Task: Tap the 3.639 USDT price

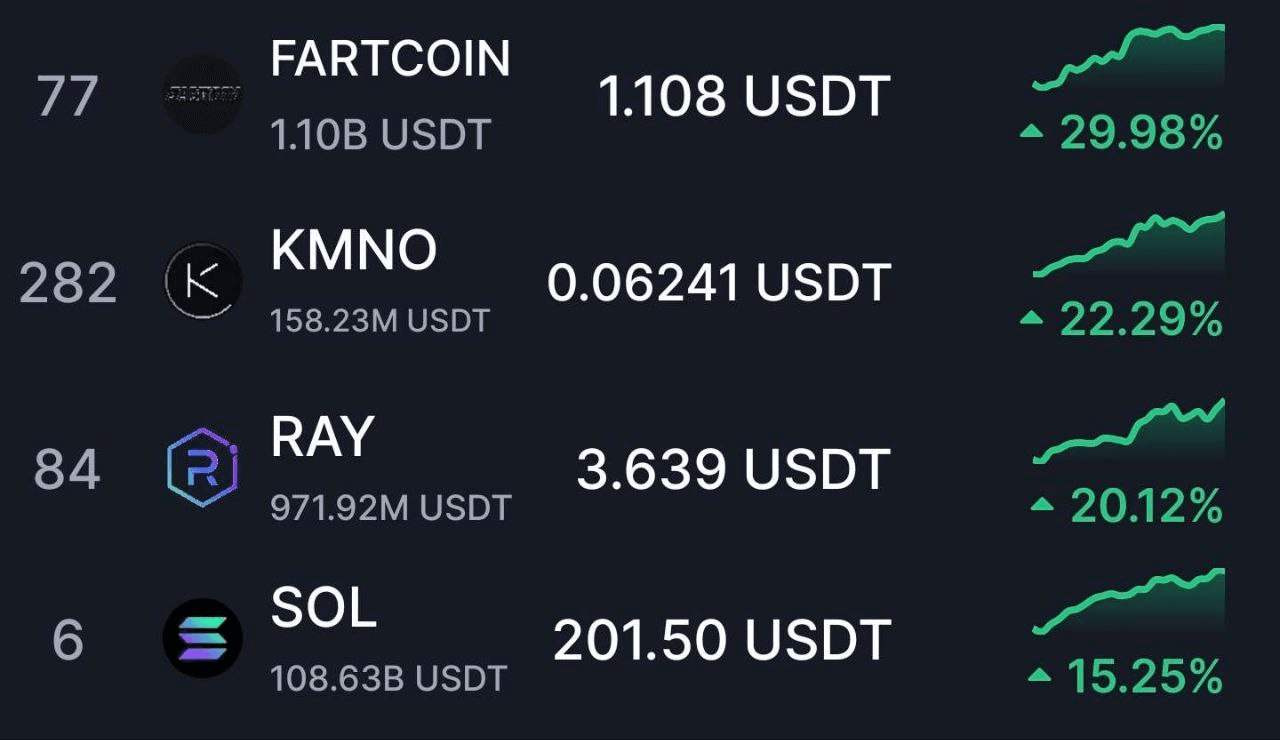Action: (733, 469)
